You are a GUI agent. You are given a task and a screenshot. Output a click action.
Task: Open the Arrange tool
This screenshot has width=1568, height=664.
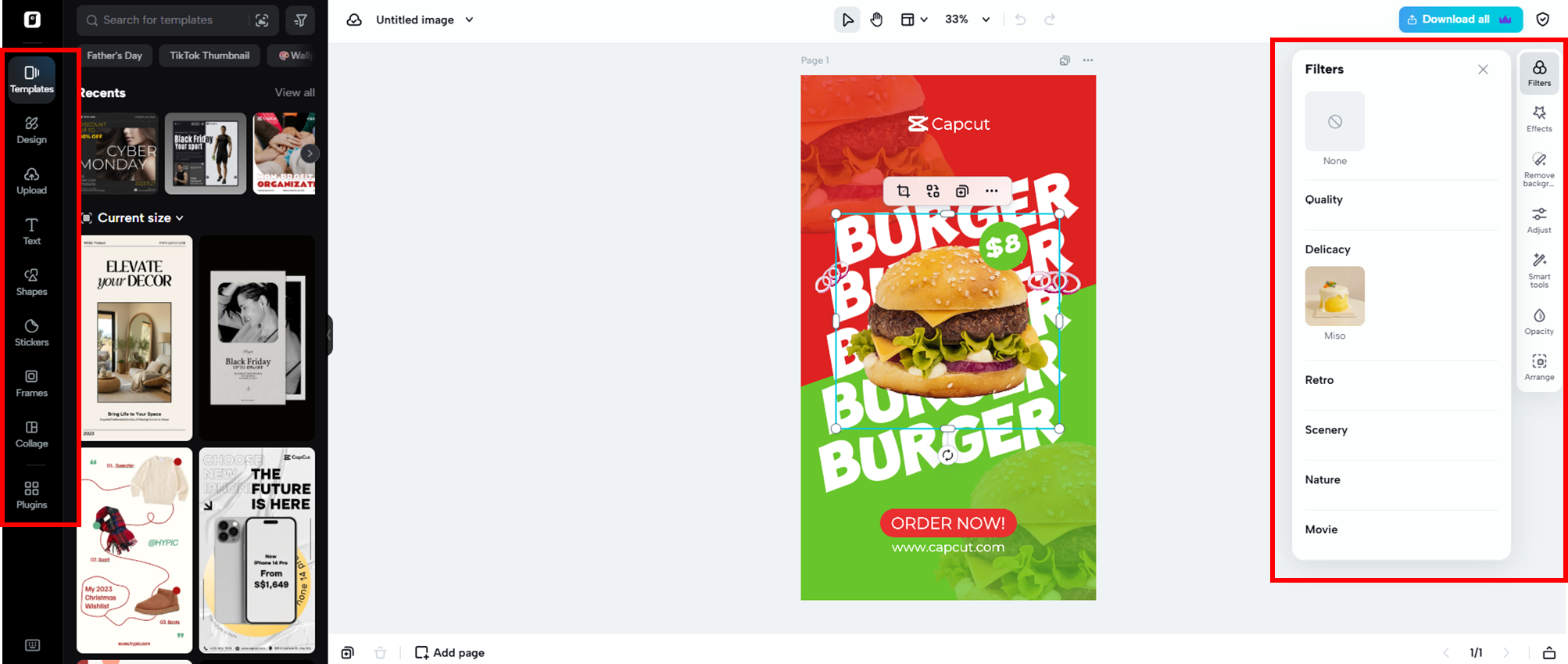point(1539,368)
